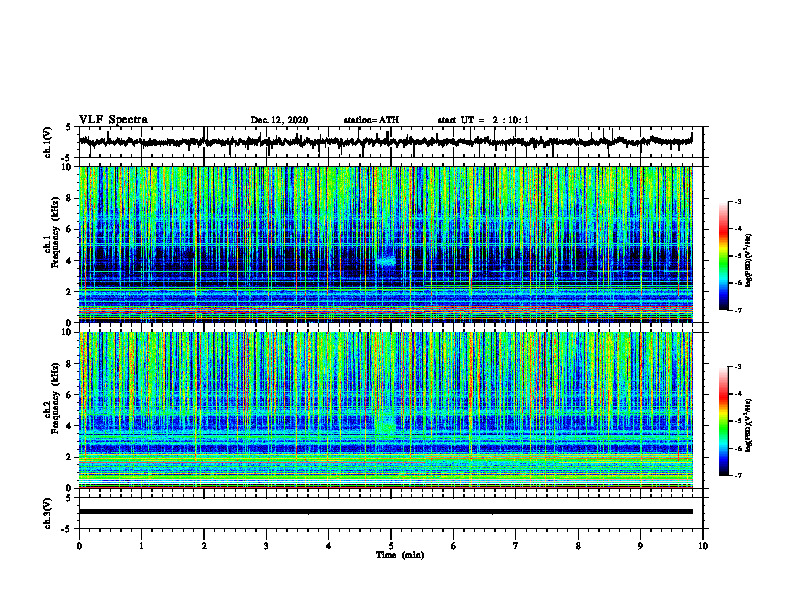Click the ch.2 "Frequency (kHz)" axis label
Image resolution: width=792 pixels, height=612 pixels.
click(55, 398)
